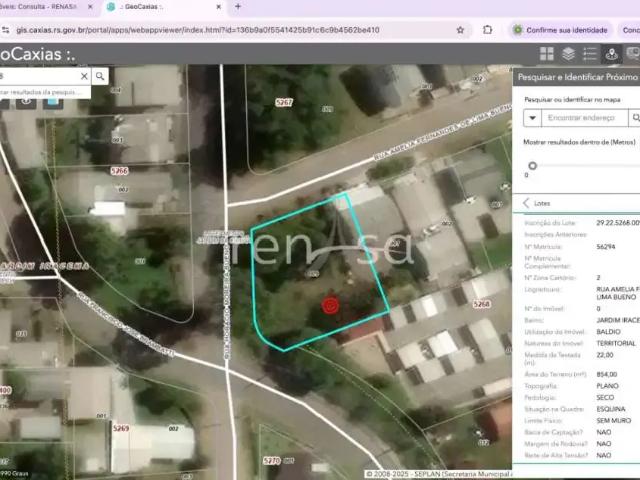
Task: Clear the map search box text
Action: (84, 76)
